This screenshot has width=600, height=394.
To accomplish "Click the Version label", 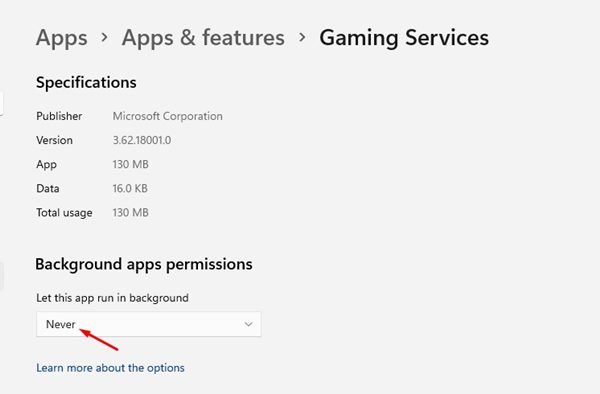I will [x=54, y=140].
